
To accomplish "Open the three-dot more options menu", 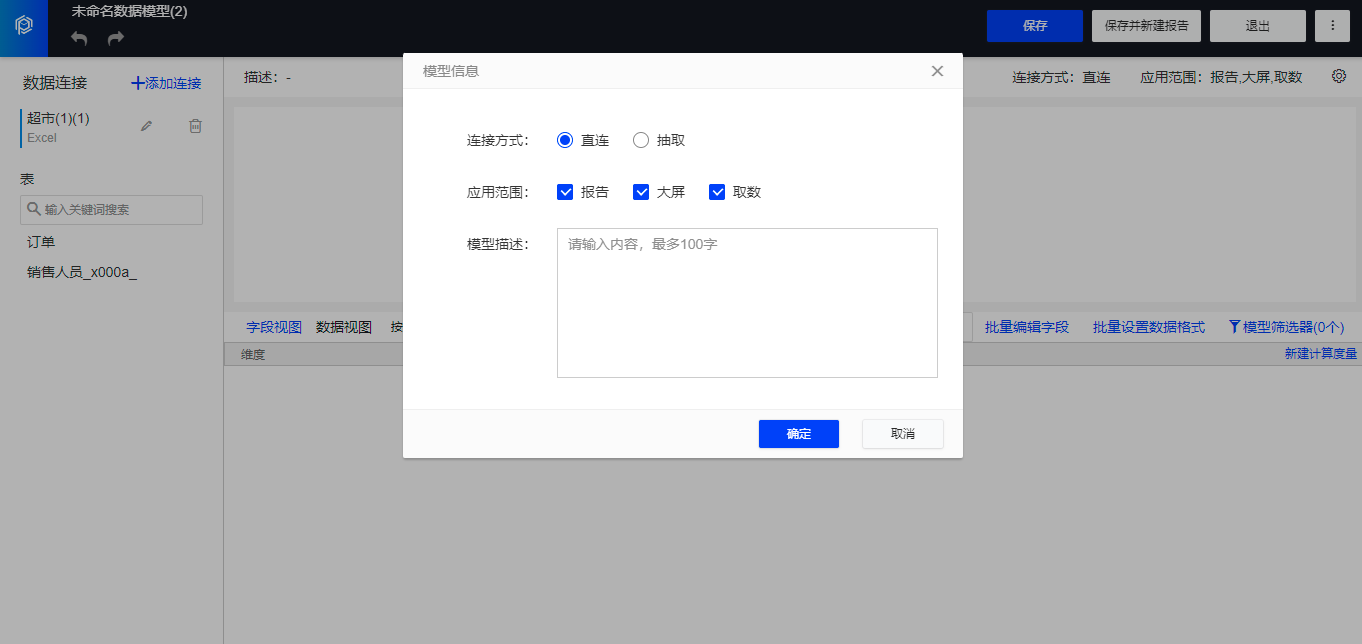I will coord(1332,26).
